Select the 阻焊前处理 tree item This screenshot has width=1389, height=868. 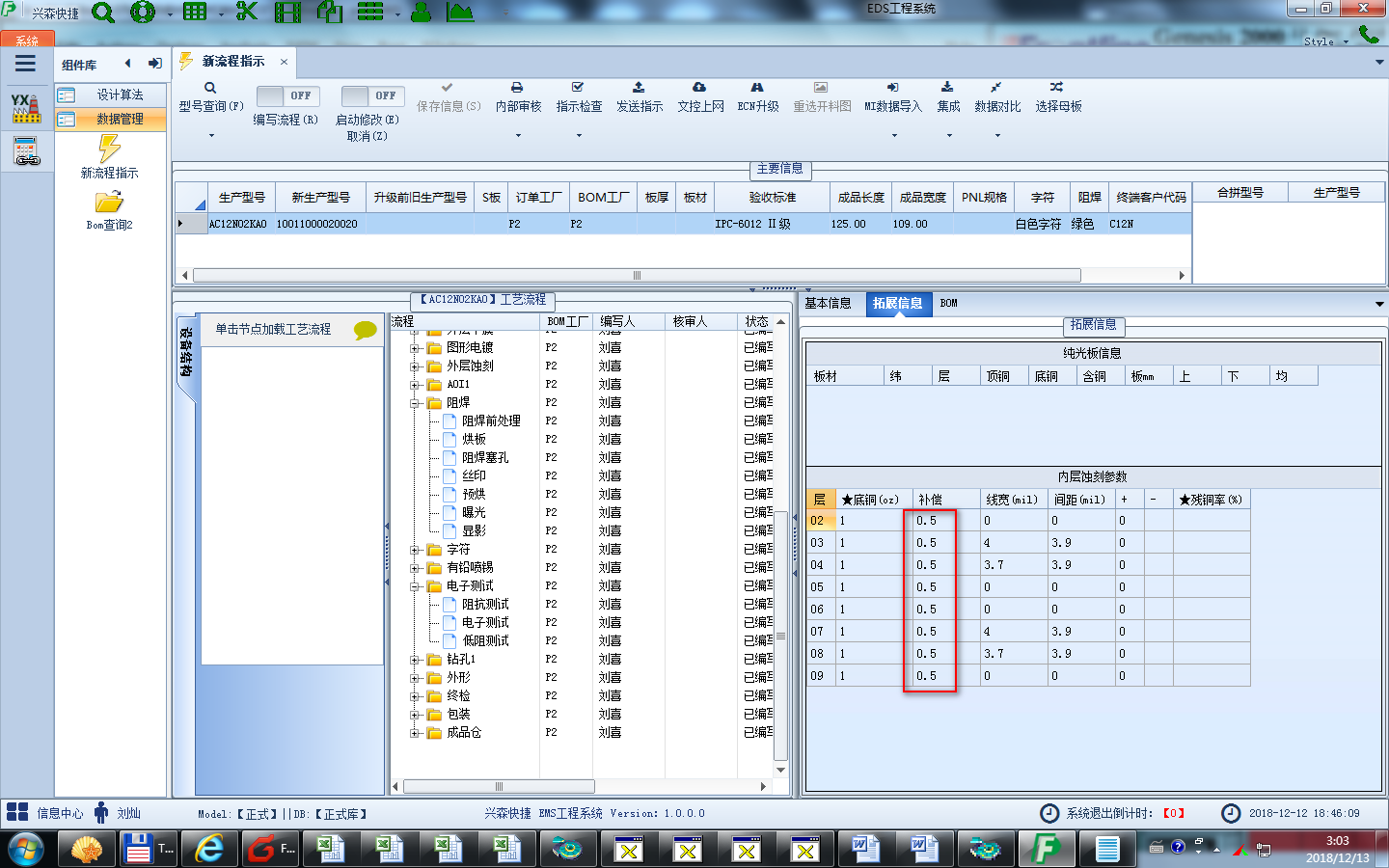(x=491, y=420)
